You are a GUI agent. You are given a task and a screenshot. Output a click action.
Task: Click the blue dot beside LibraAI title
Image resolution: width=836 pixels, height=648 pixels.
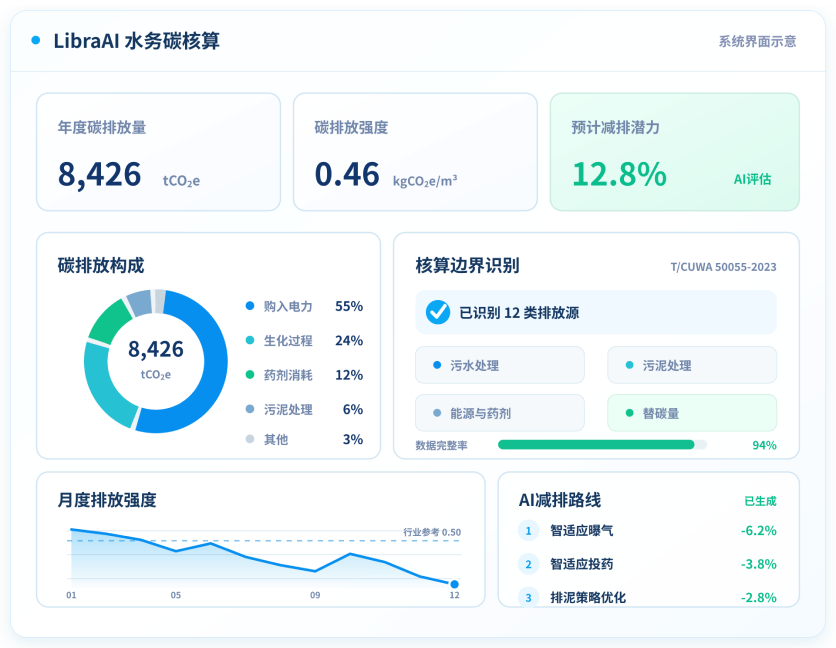pyautogui.click(x=36, y=40)
